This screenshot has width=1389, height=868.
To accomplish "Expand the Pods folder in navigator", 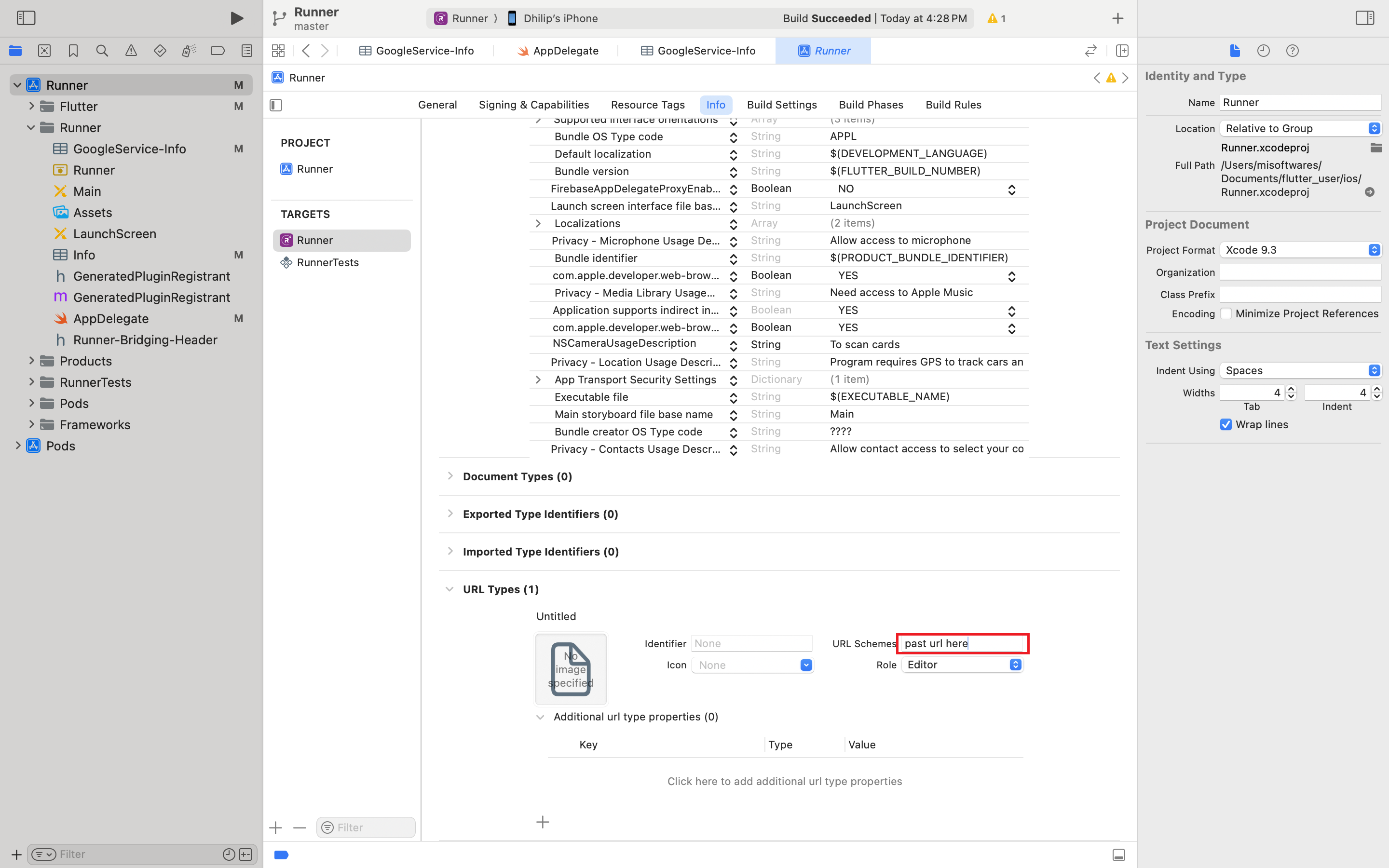I will [x=31, y=403].
